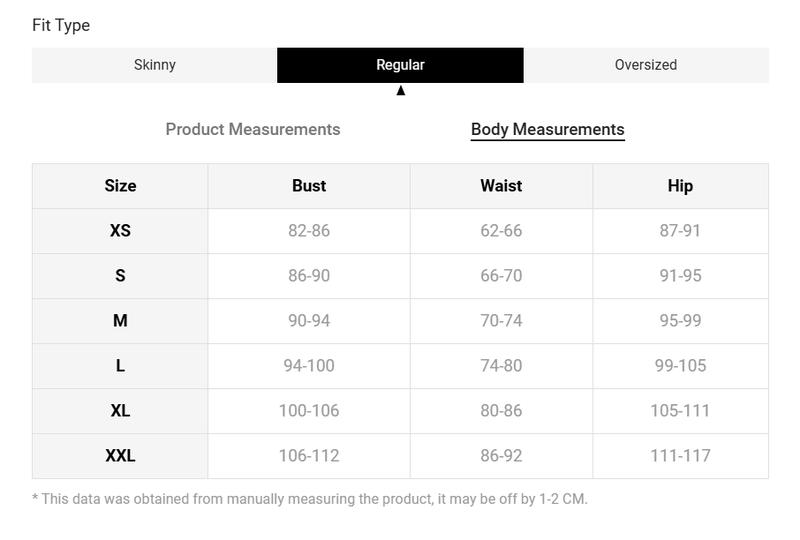
Task: Select the XS size row label
Action: (120, 231)
